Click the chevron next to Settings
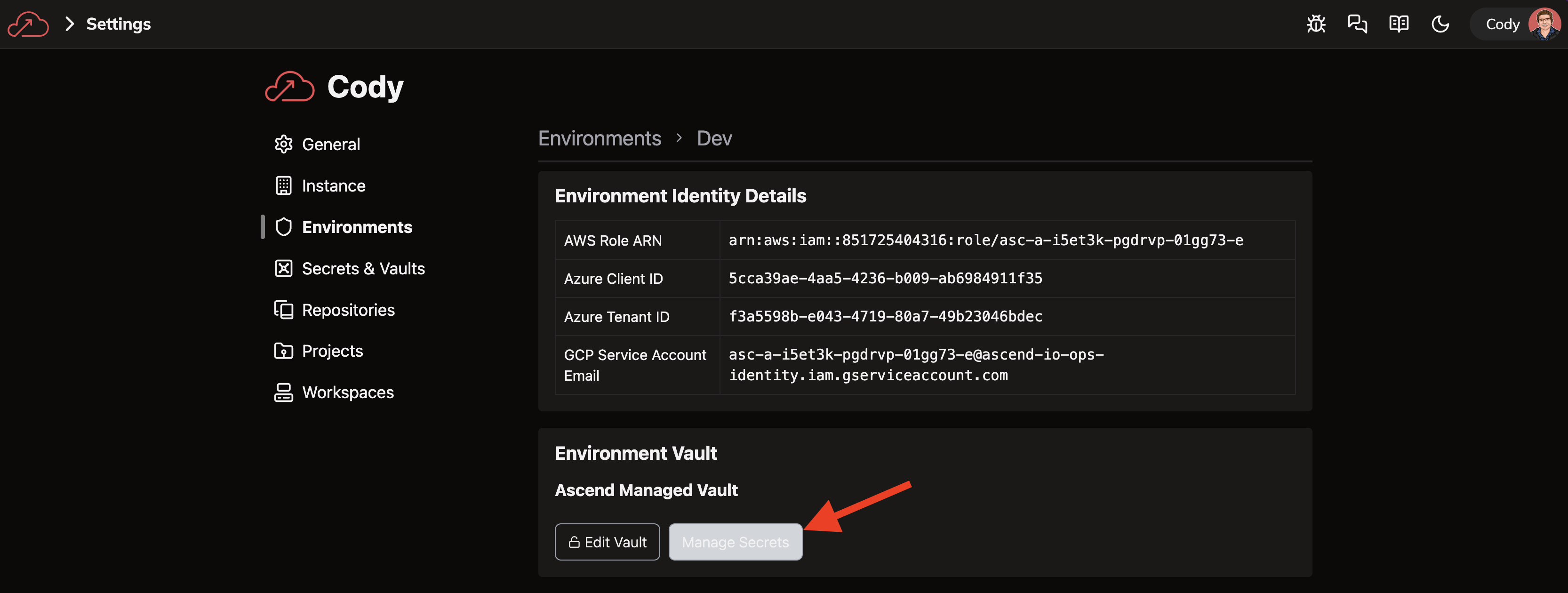This screenshot has width=1568, height=593. tap(69, 24)
